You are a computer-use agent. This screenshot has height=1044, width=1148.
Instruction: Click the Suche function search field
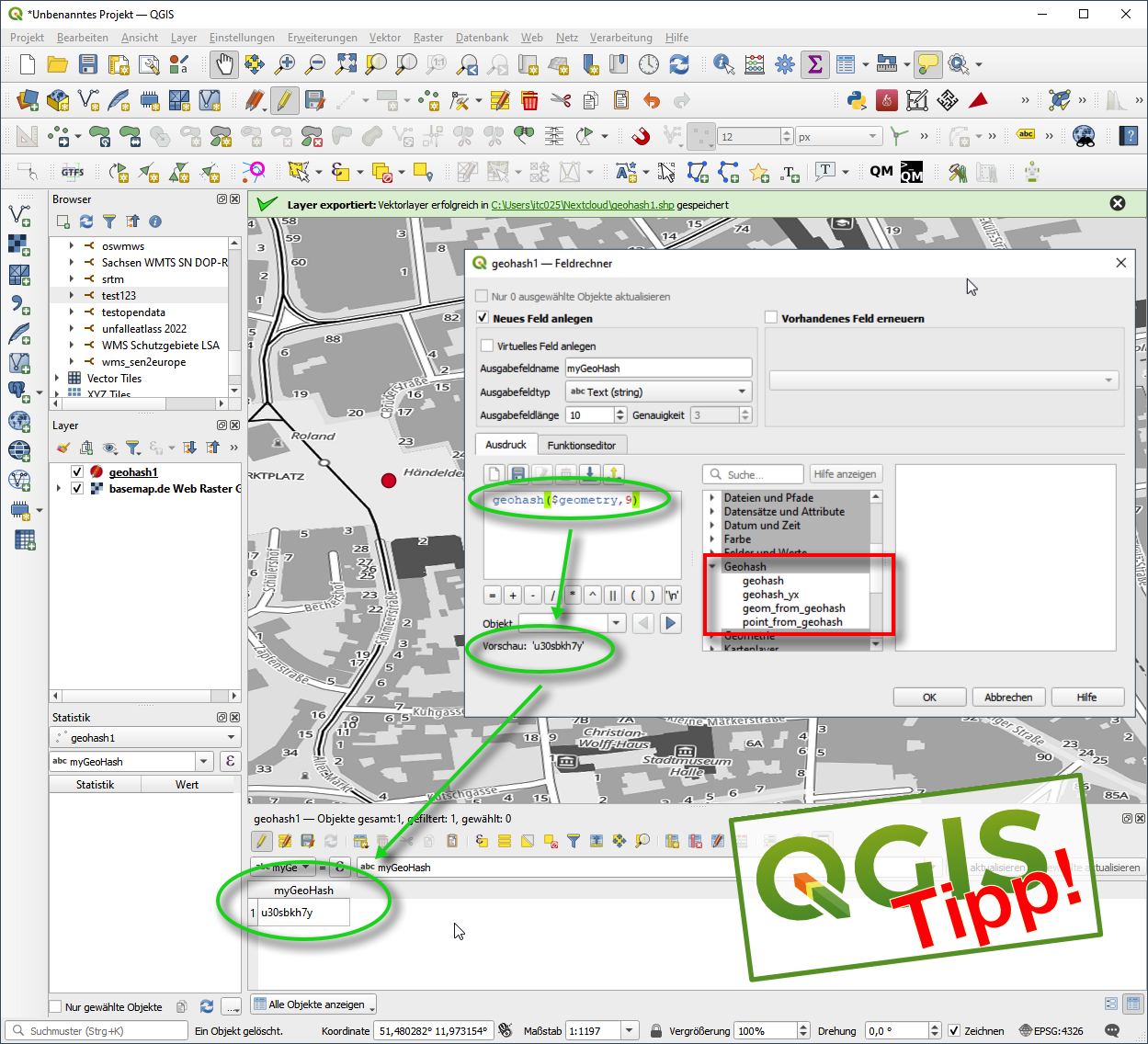coord(753,474)
